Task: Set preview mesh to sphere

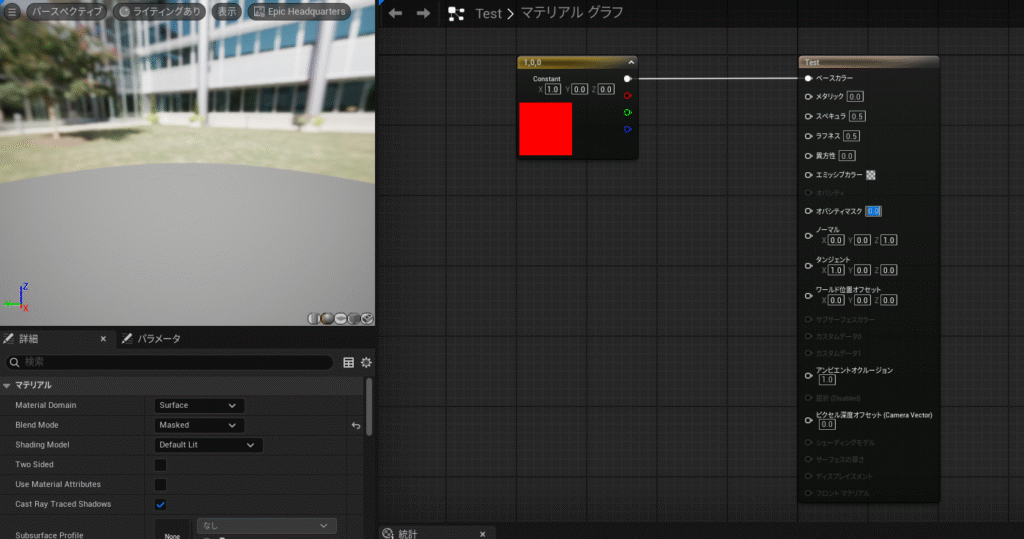Action: (327, 319)
